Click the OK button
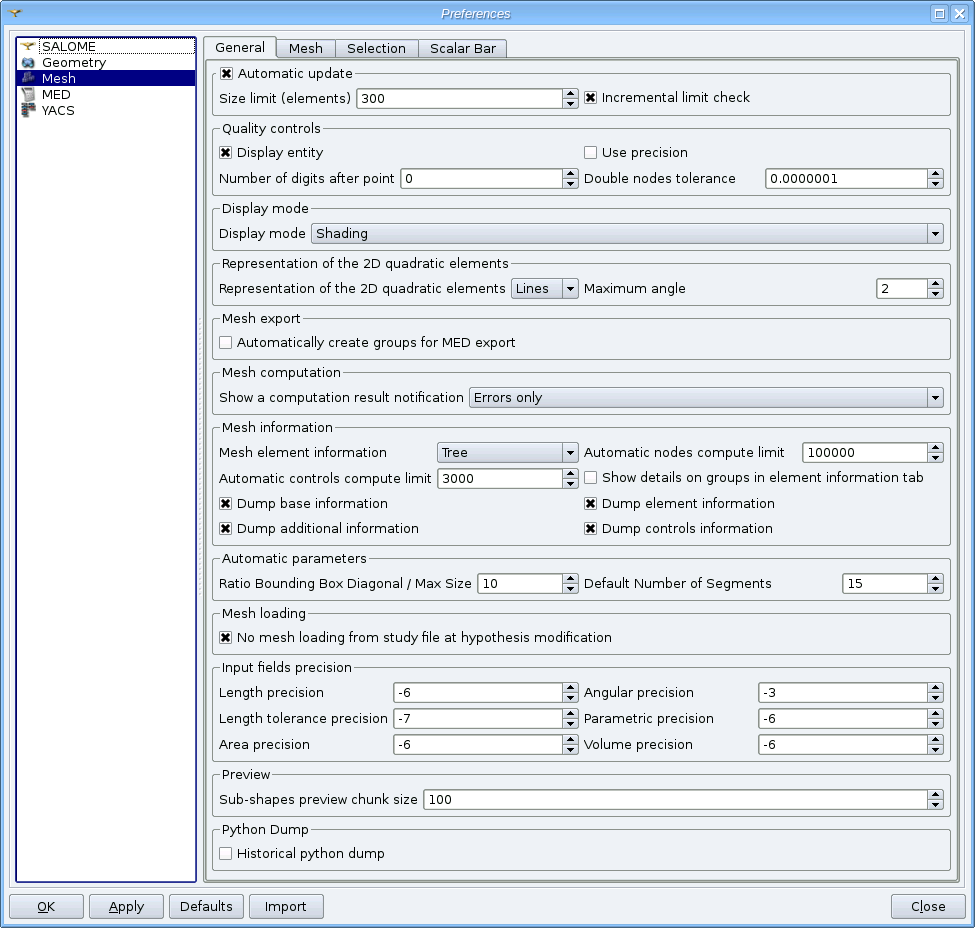This screenshot has width=975, height=928. (x=46, y=907)
